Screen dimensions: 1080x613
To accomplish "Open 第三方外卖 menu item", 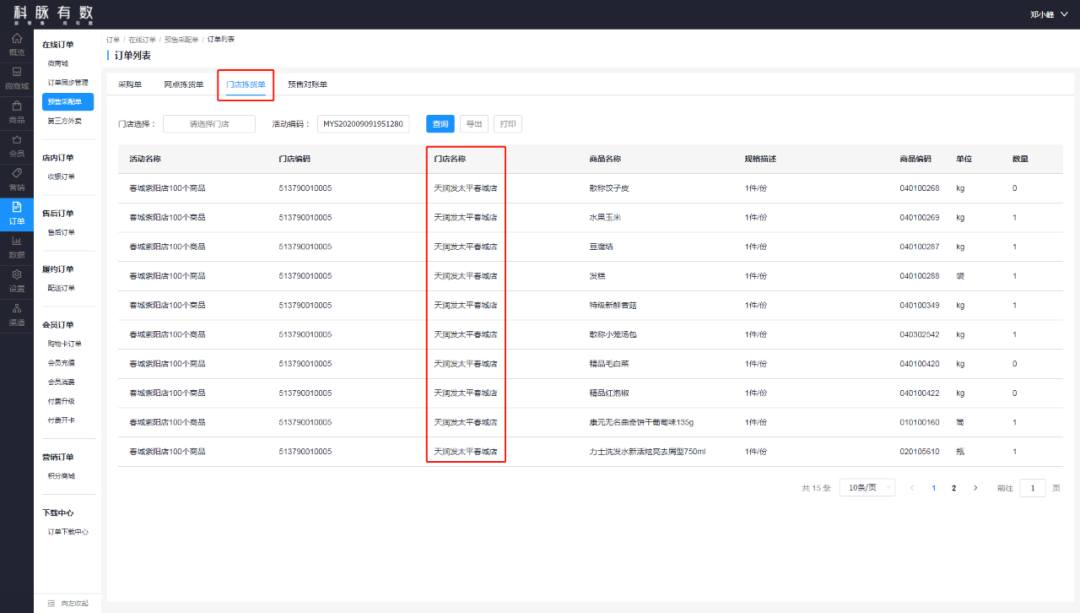I will click(64, 121).
